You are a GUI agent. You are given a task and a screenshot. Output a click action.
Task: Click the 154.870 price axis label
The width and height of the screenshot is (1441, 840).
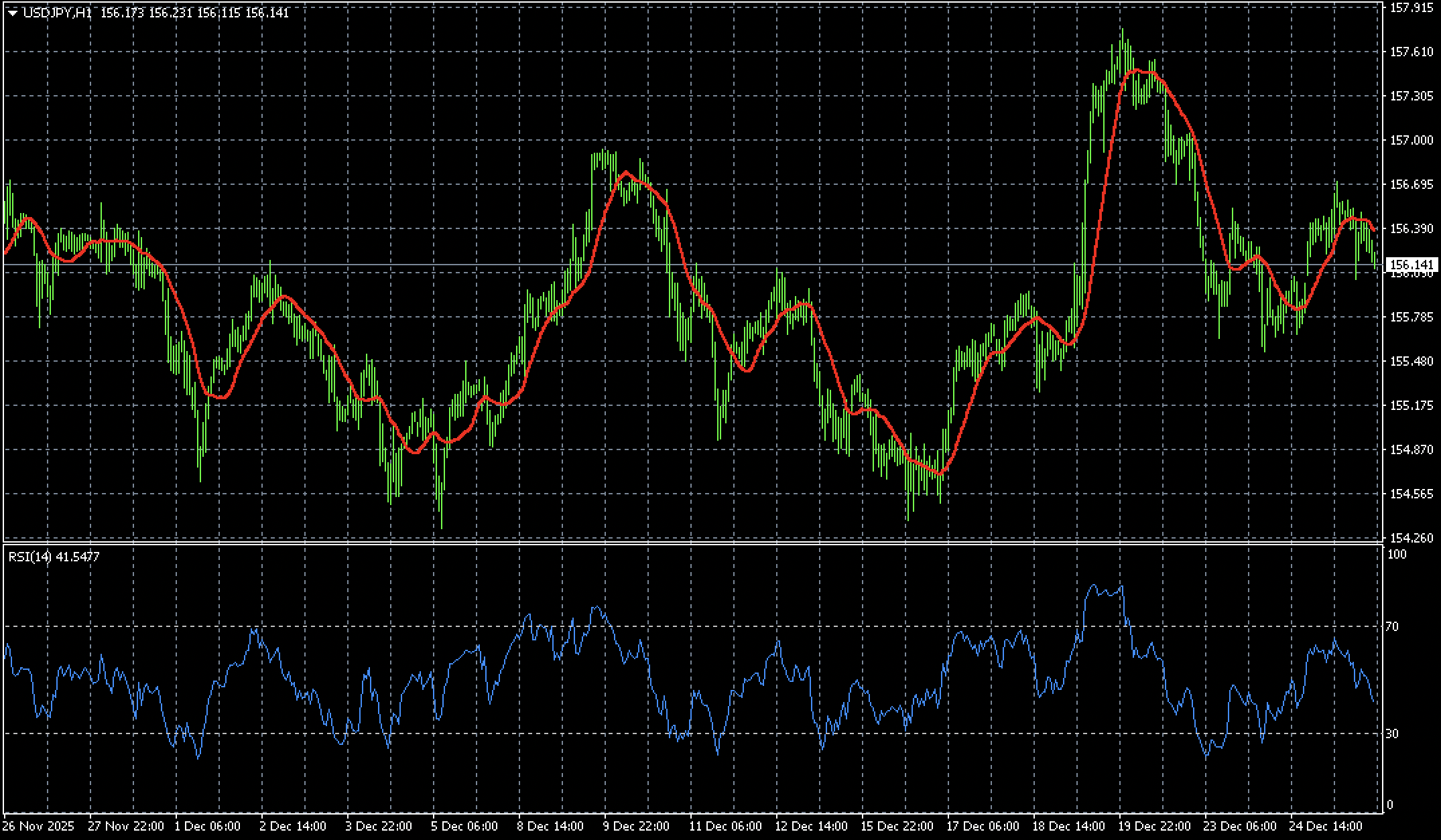pos(1413,449)
